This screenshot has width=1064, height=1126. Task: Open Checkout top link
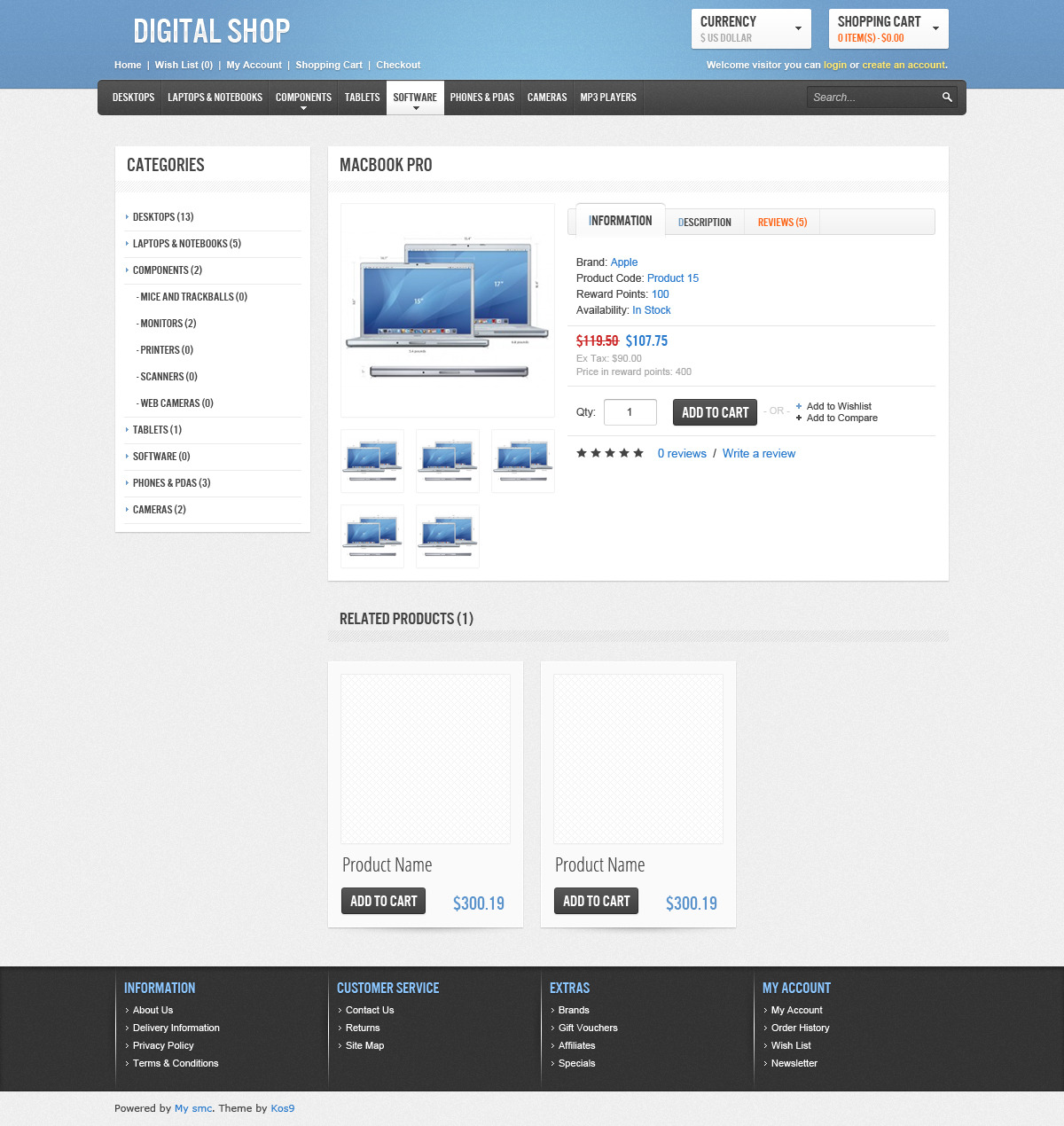click(x=398, y=65)
